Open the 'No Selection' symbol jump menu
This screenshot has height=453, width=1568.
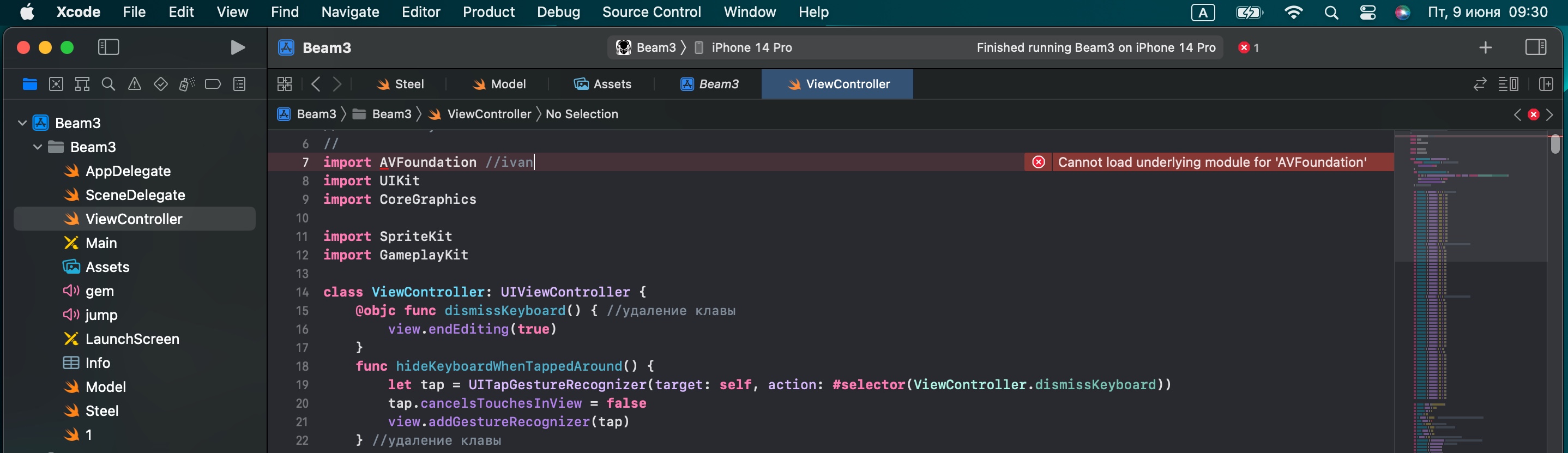click(x=581, y=114)
